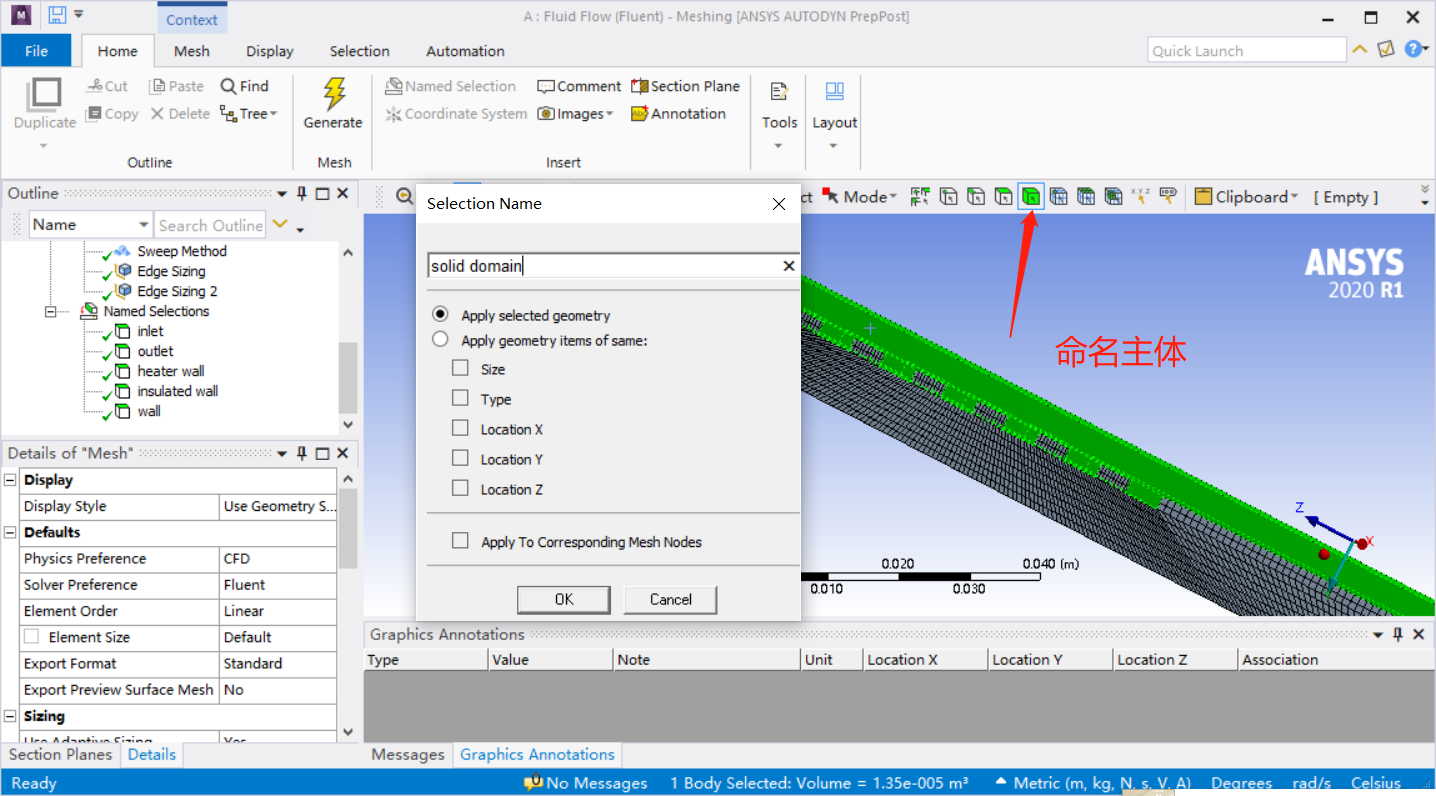Switch to the Display ribbon tab
This screenshot has width=1436, height=796.
270,51
